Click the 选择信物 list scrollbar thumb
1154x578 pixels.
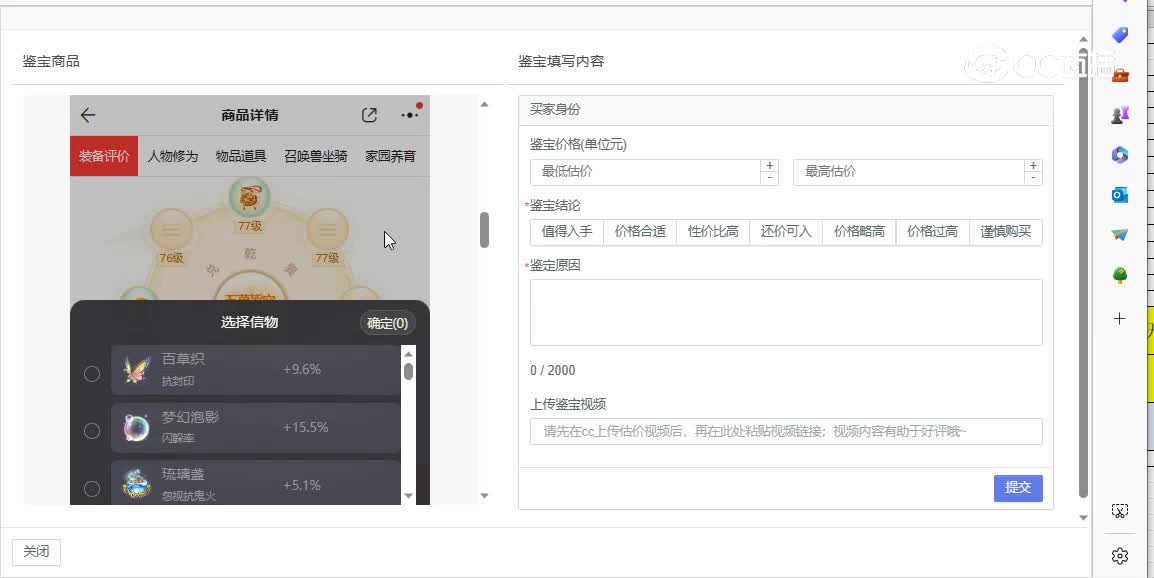pos(408,370)
